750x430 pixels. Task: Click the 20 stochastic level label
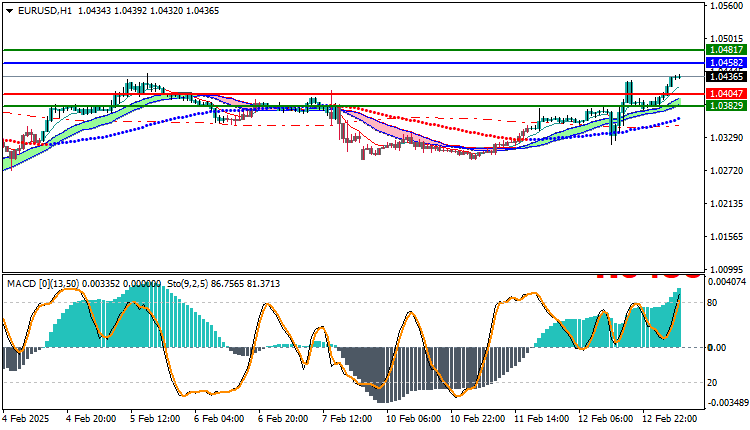712,383
